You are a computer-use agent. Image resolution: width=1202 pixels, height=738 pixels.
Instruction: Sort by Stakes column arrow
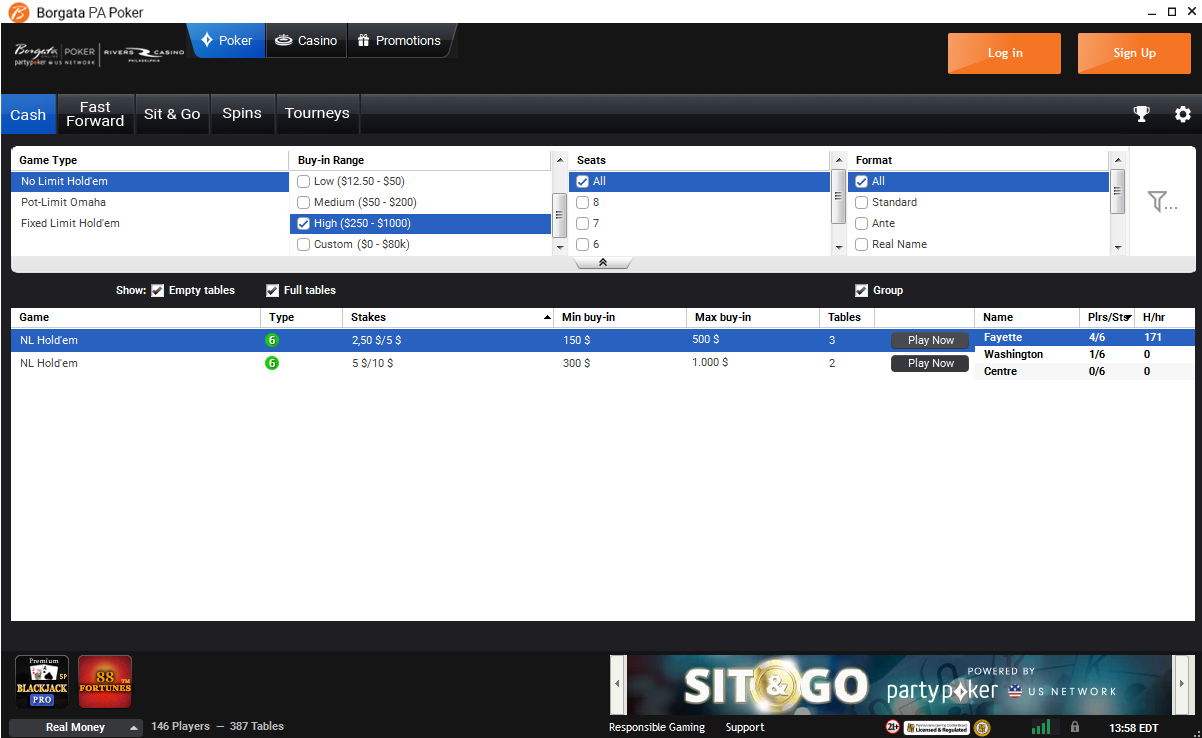pos(547,318)
